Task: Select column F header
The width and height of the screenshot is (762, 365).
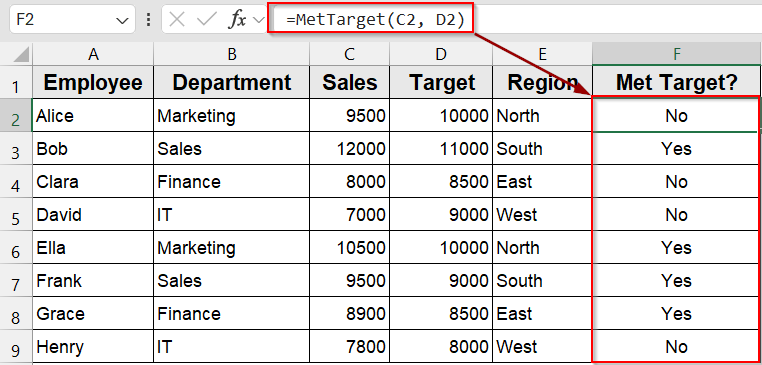Action: (x=676, y=54)
